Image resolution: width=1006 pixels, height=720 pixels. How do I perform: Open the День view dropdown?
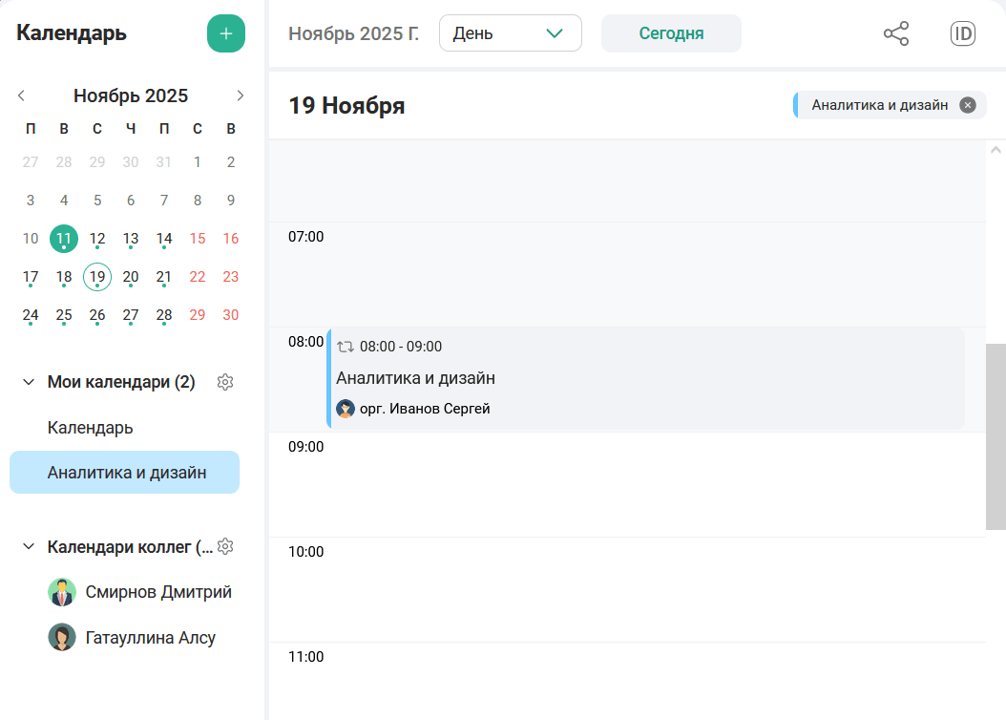click(510, 34)
